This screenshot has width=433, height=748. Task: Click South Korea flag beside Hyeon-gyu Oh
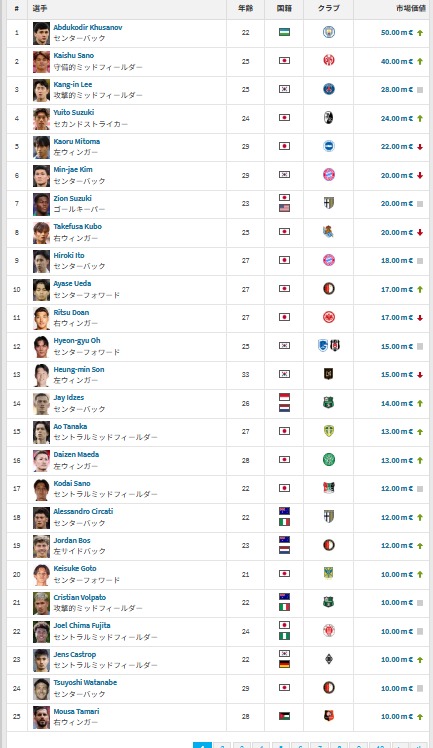(x=284, y=345)
